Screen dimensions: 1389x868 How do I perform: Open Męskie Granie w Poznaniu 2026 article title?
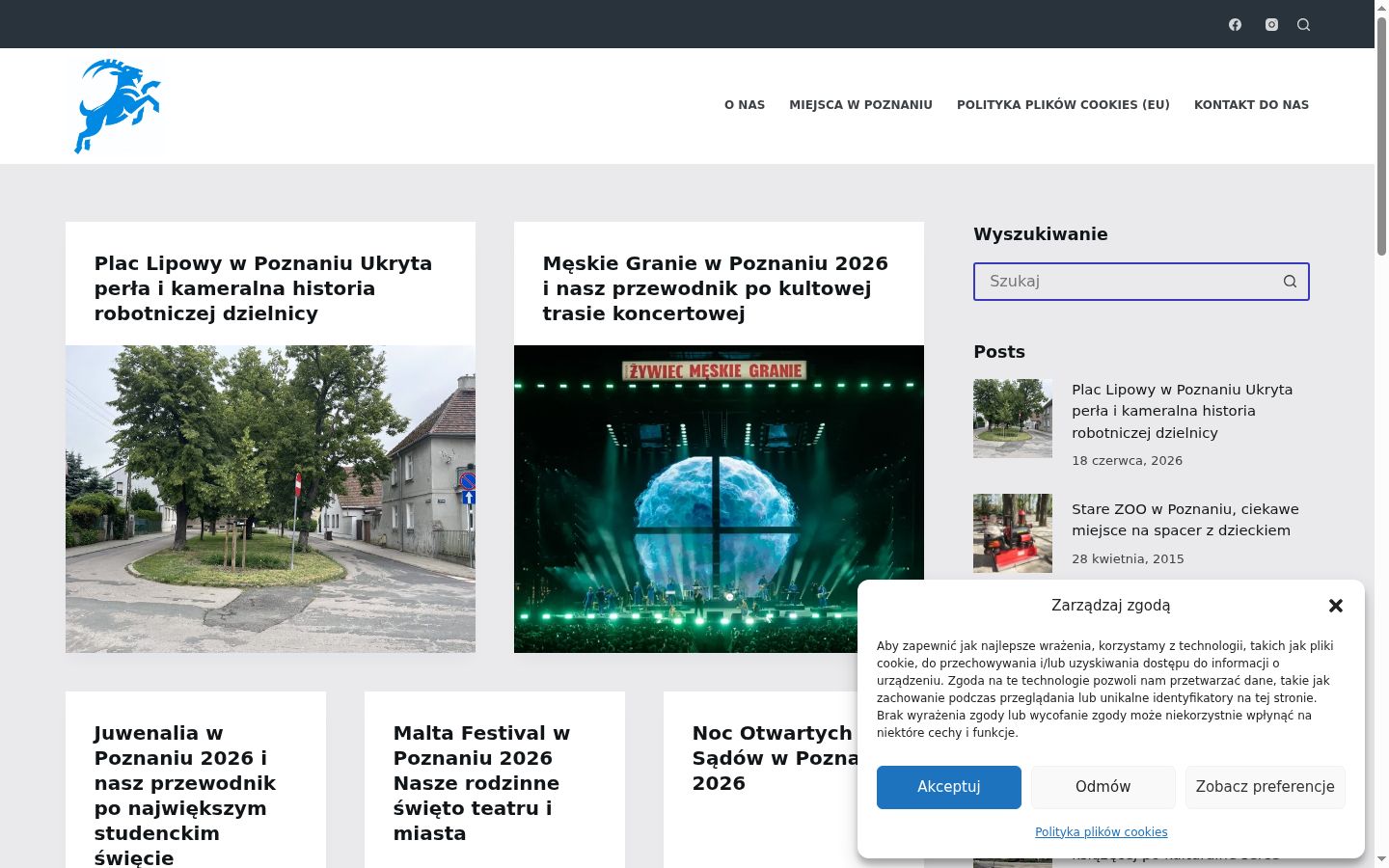click(x=716, y=288)
